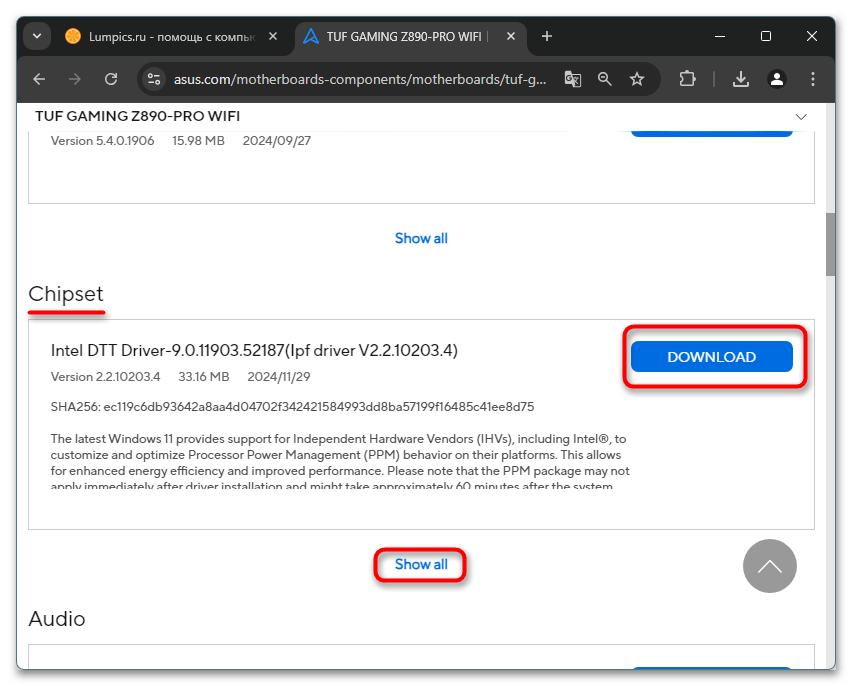852x686 pixels.
Task: Go forward to the next page
Action: 74,79
